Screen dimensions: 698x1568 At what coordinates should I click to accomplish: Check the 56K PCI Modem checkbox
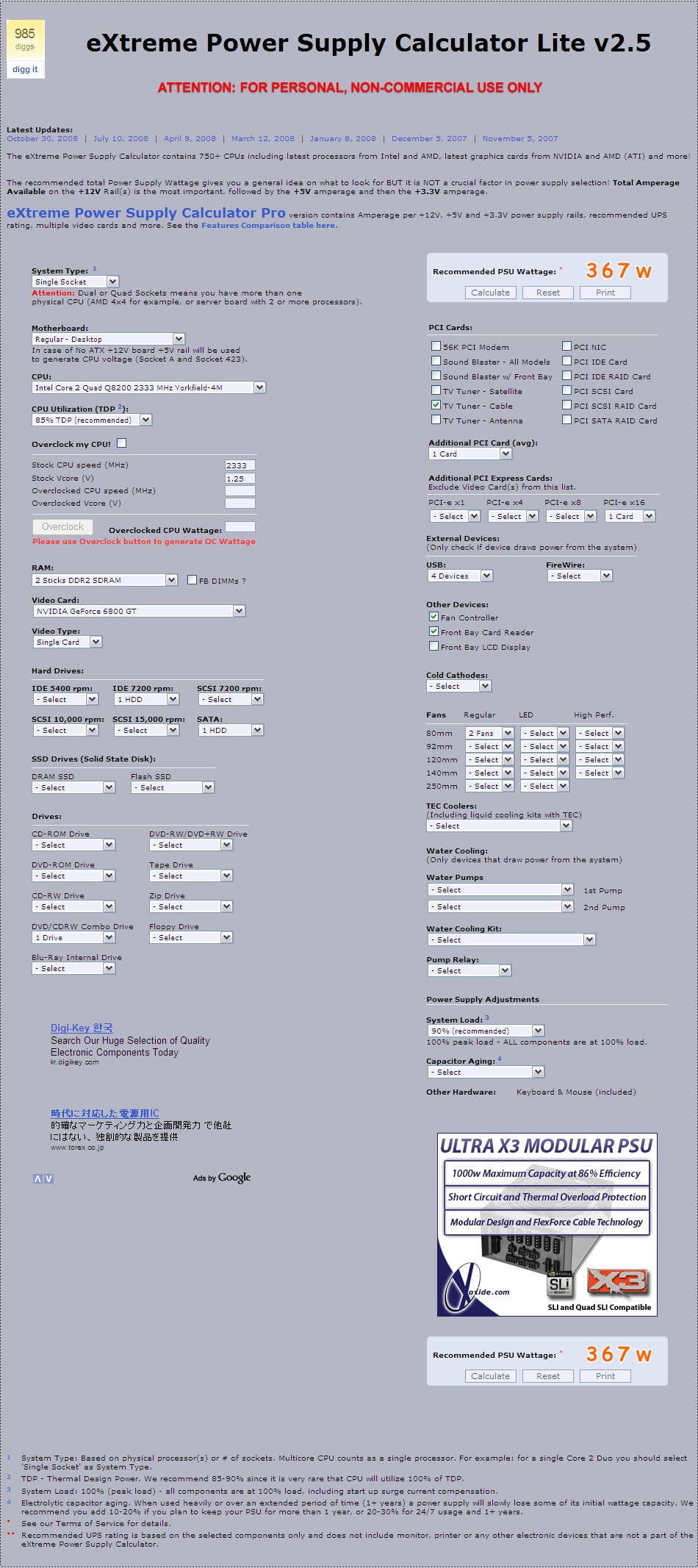436,346
